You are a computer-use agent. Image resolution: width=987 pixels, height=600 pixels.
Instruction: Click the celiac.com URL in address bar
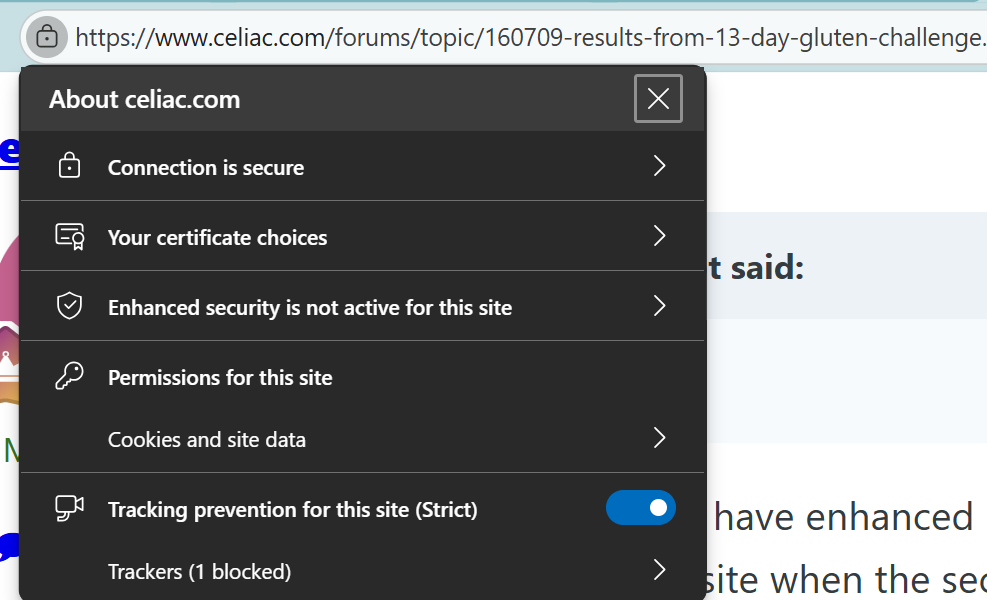coord(530,38)
